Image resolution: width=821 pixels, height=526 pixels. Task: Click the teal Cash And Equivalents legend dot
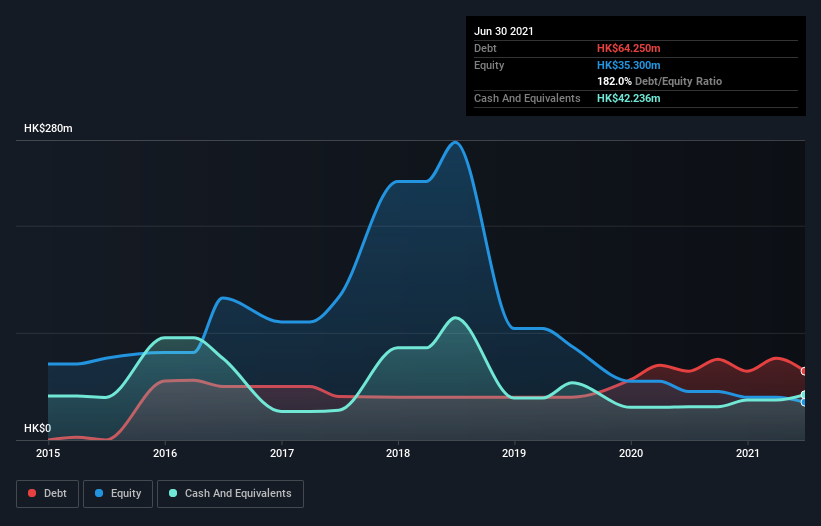click(x=173, y=493)
